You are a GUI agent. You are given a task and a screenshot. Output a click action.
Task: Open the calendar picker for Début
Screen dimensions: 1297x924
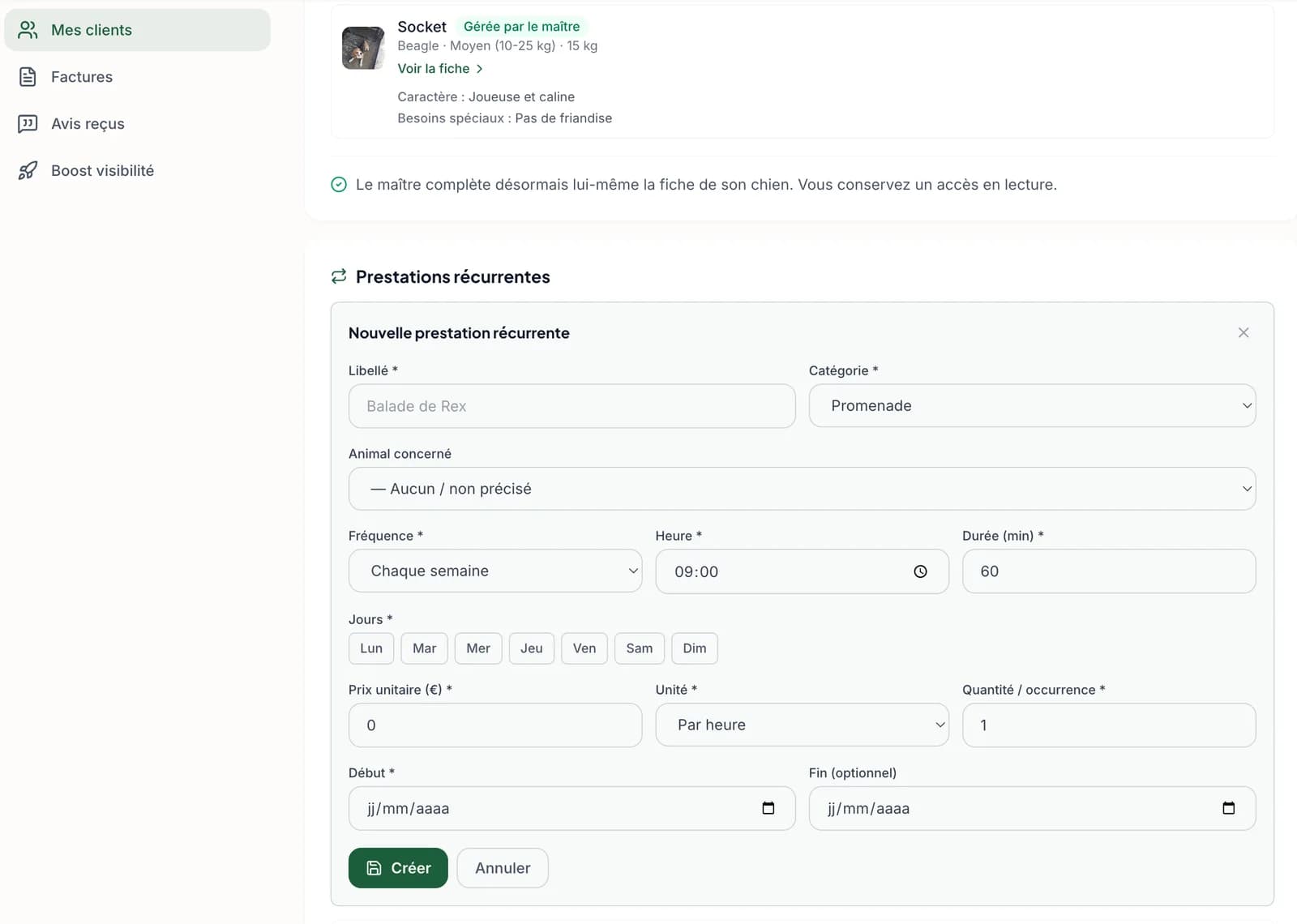tap(768, 808)
